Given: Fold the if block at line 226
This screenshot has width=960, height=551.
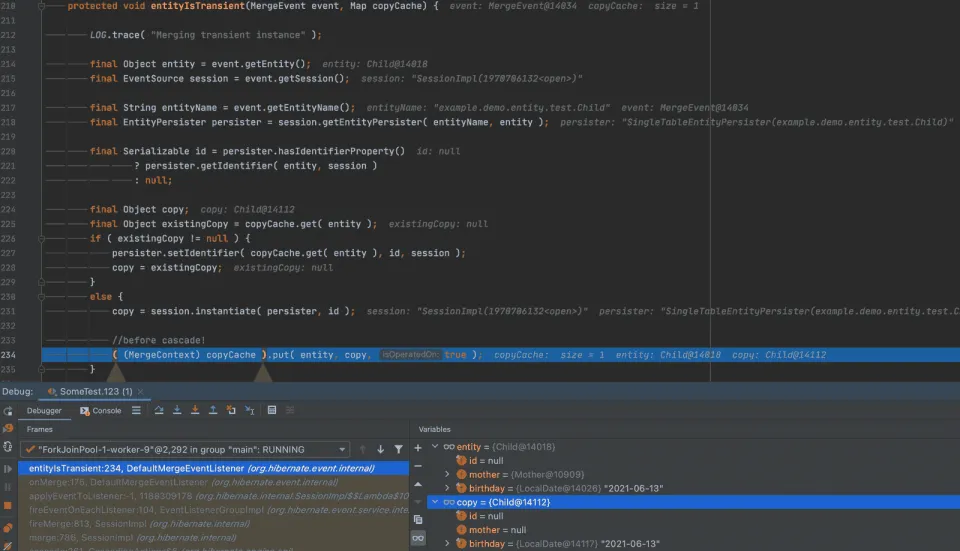Looking at the screenshot, I should [42, 239].
